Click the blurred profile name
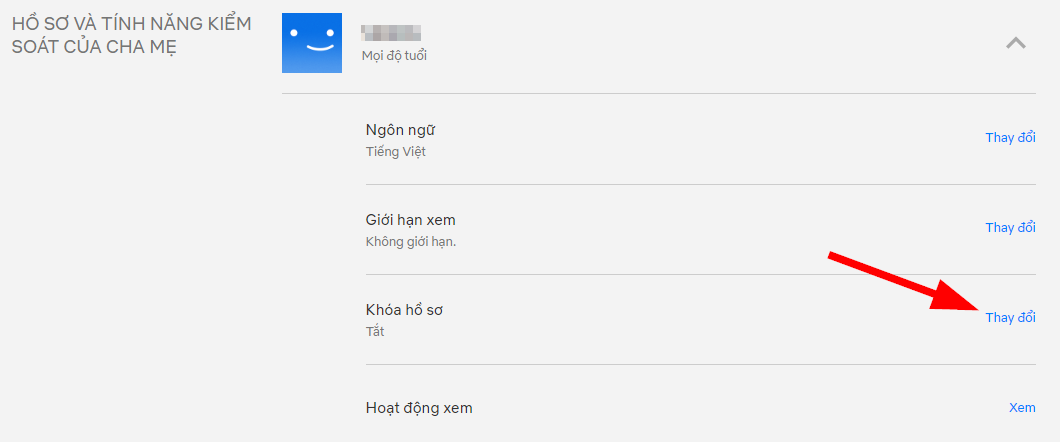Image resolution: width=1060 pixels, height=442 pixels. [x=391, y=34]
